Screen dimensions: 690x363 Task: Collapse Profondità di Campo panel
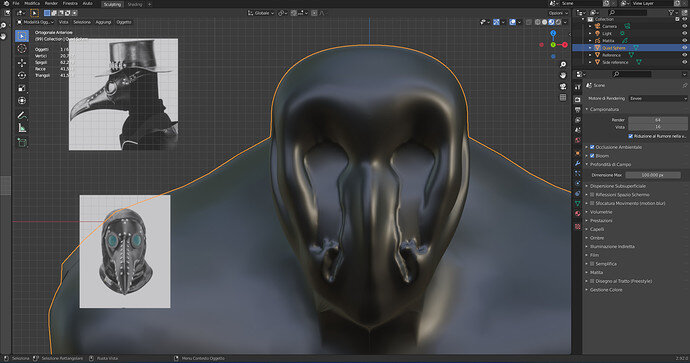(610, 164)
